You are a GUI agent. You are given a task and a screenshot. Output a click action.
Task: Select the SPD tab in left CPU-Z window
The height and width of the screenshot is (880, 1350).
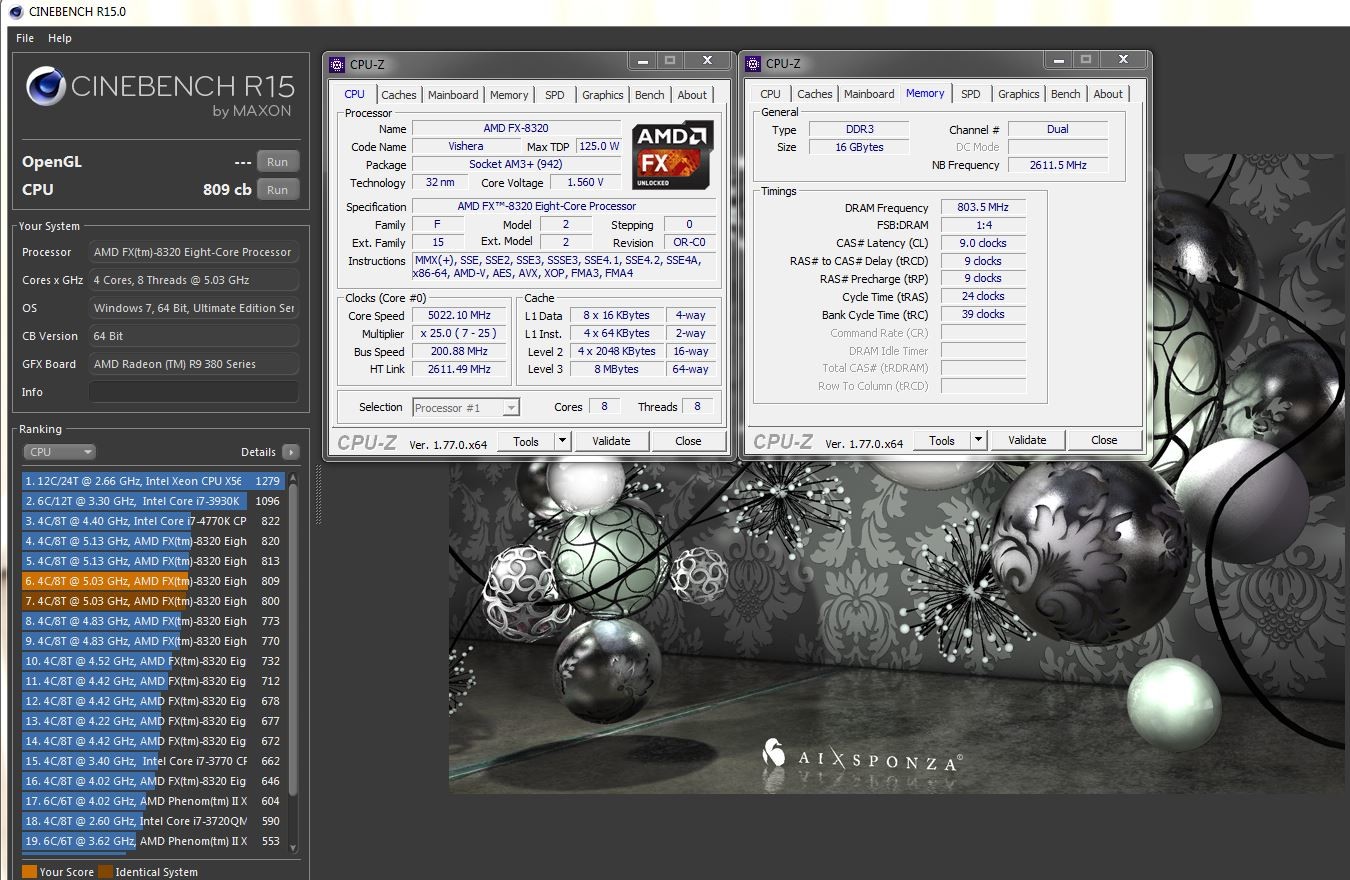coord(554,95)
